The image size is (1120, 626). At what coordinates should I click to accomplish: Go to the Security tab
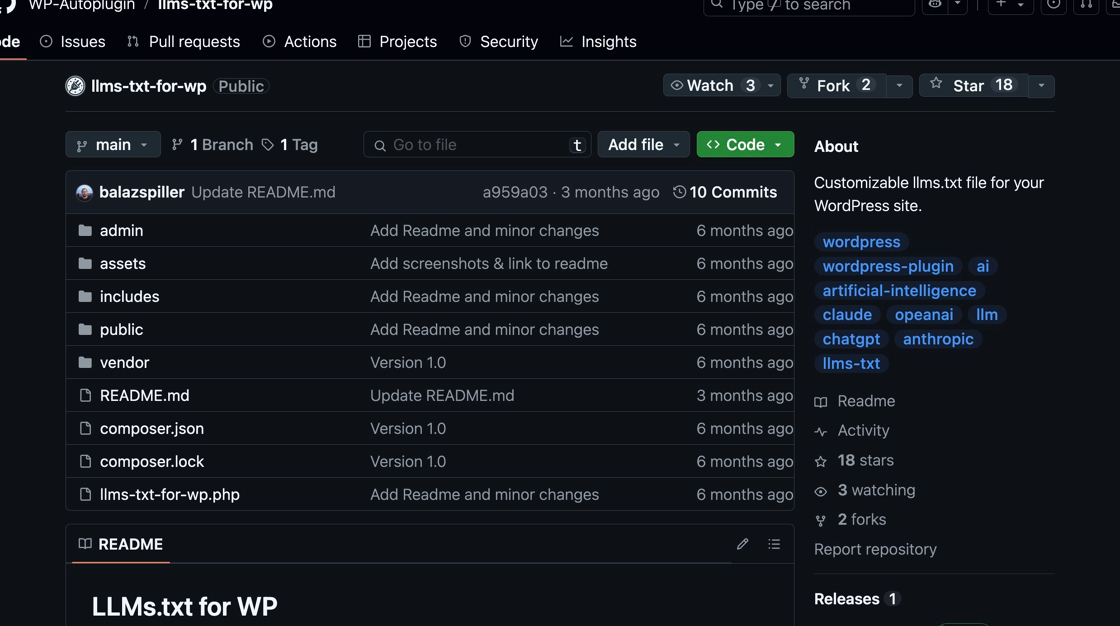pos(498,41)
